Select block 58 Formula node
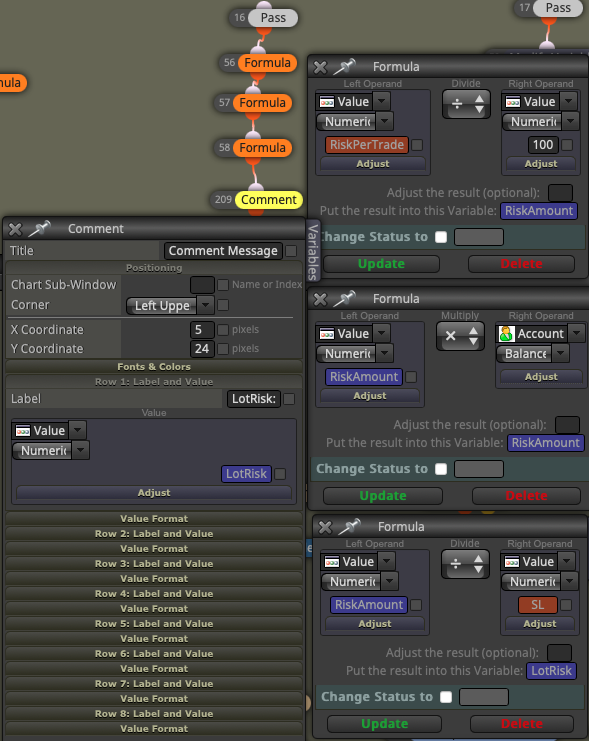Image resolution: width=589 pixels, height=741 pixels. tap(262, 147)
